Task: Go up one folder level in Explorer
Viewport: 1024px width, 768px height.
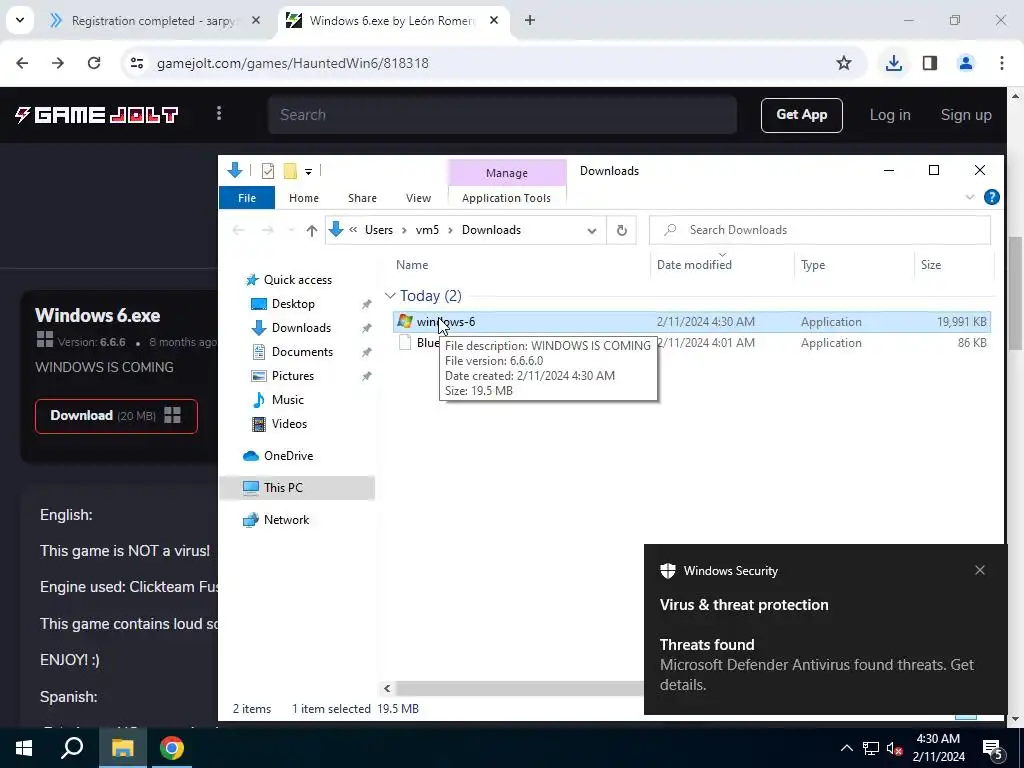Action: pyautogui.click(x=312, y=231)
